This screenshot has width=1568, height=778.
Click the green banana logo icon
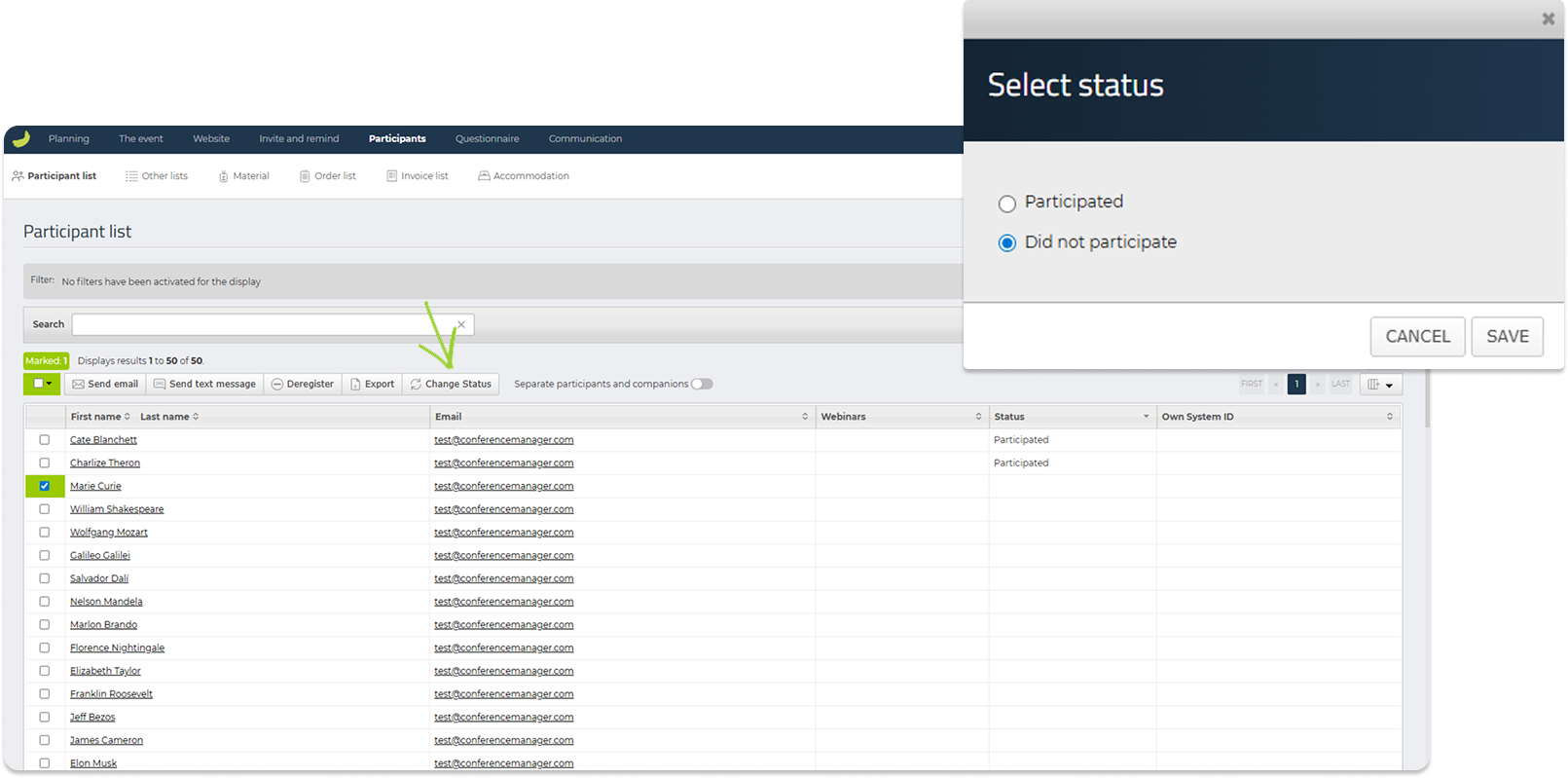21,139
